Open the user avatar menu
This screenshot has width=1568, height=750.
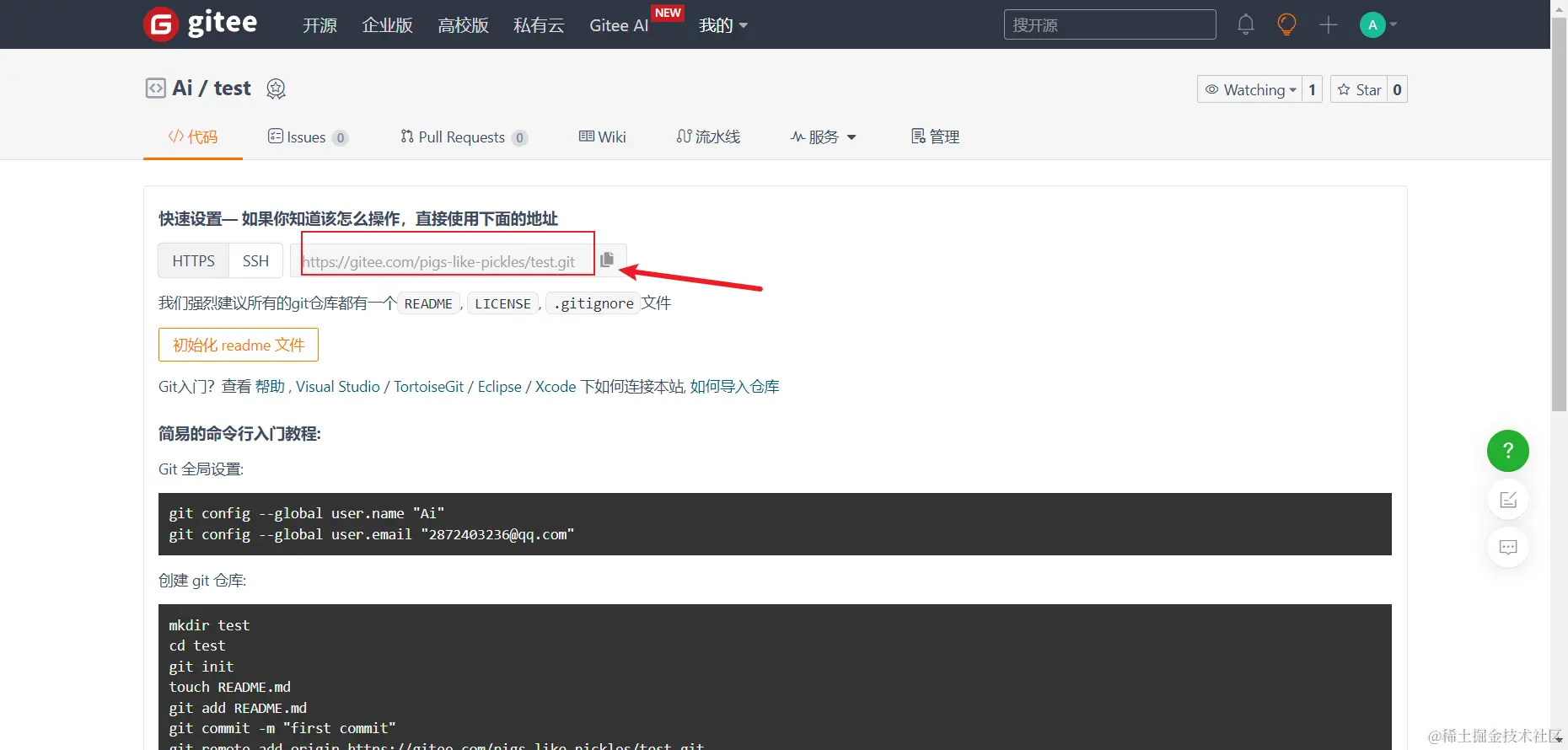tap(1378, 24)
